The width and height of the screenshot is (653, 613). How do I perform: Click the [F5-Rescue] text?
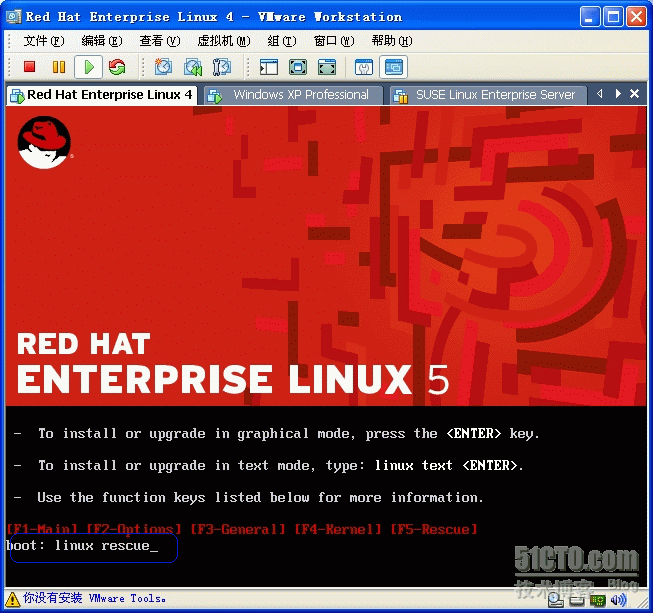coord(434,529)
